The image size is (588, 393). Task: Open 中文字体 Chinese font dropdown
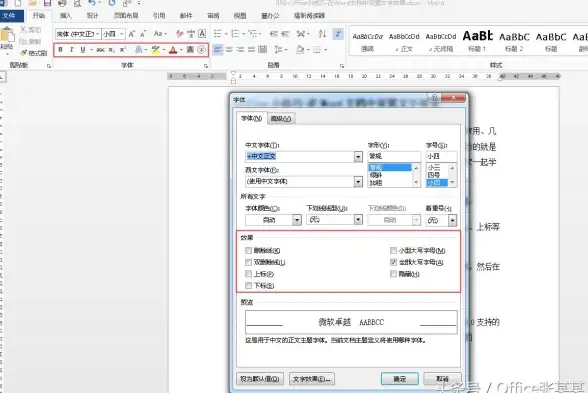[x=358, y=156]
